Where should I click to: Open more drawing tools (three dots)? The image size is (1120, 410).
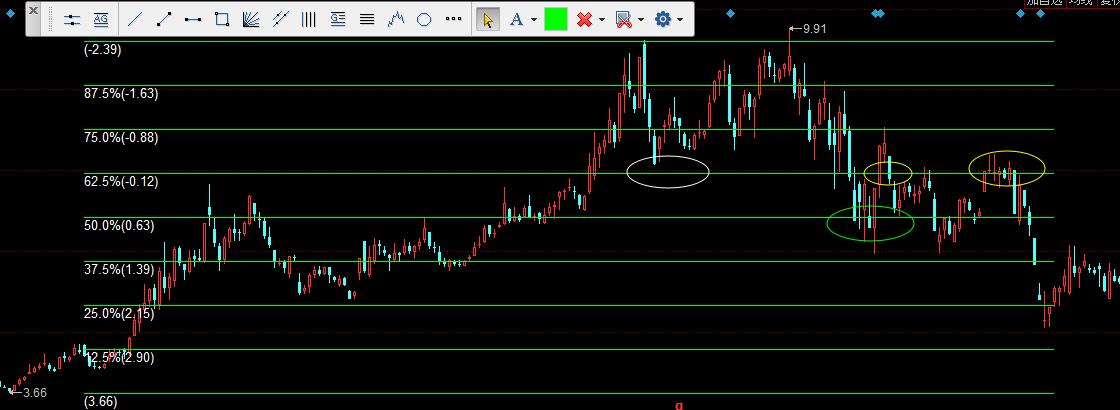[x=453, y=20]
